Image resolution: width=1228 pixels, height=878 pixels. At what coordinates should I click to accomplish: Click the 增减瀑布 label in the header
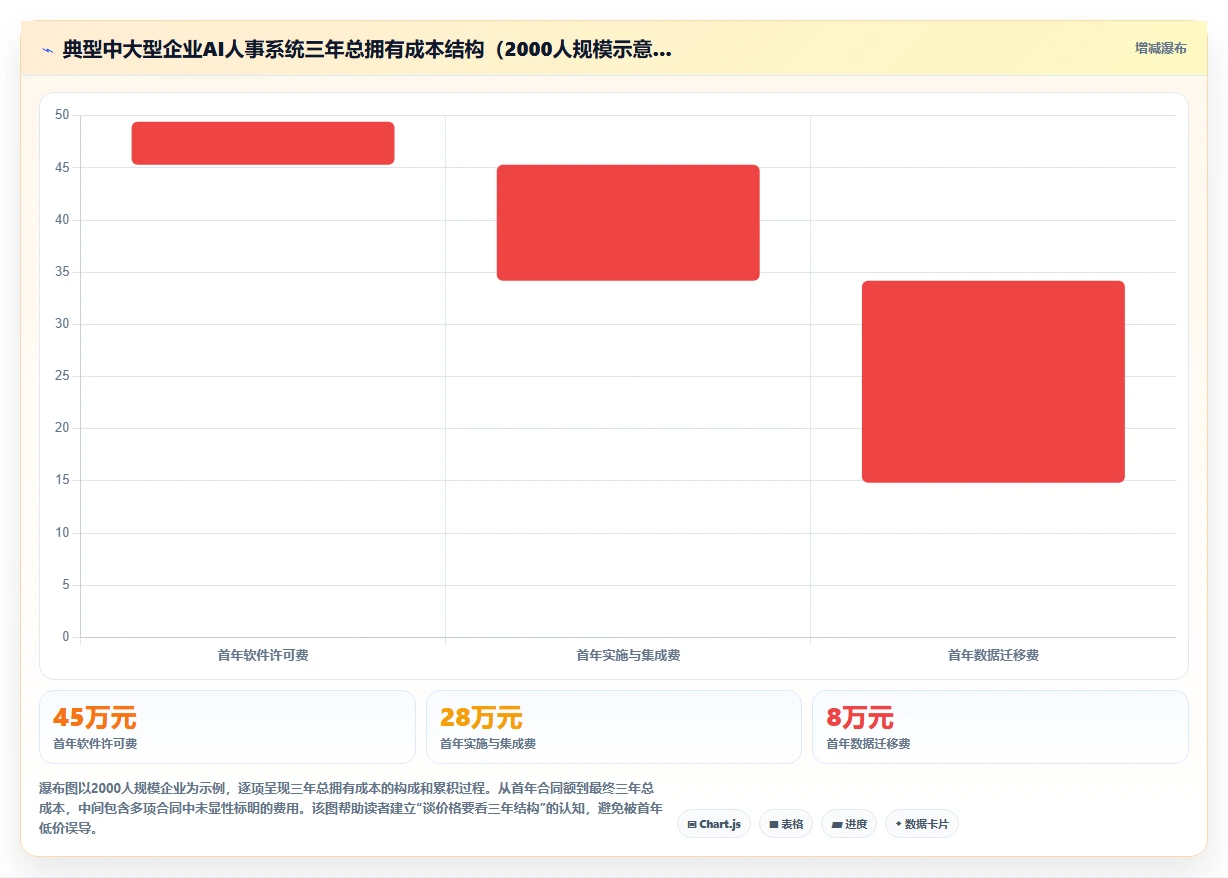[1160, 48]
